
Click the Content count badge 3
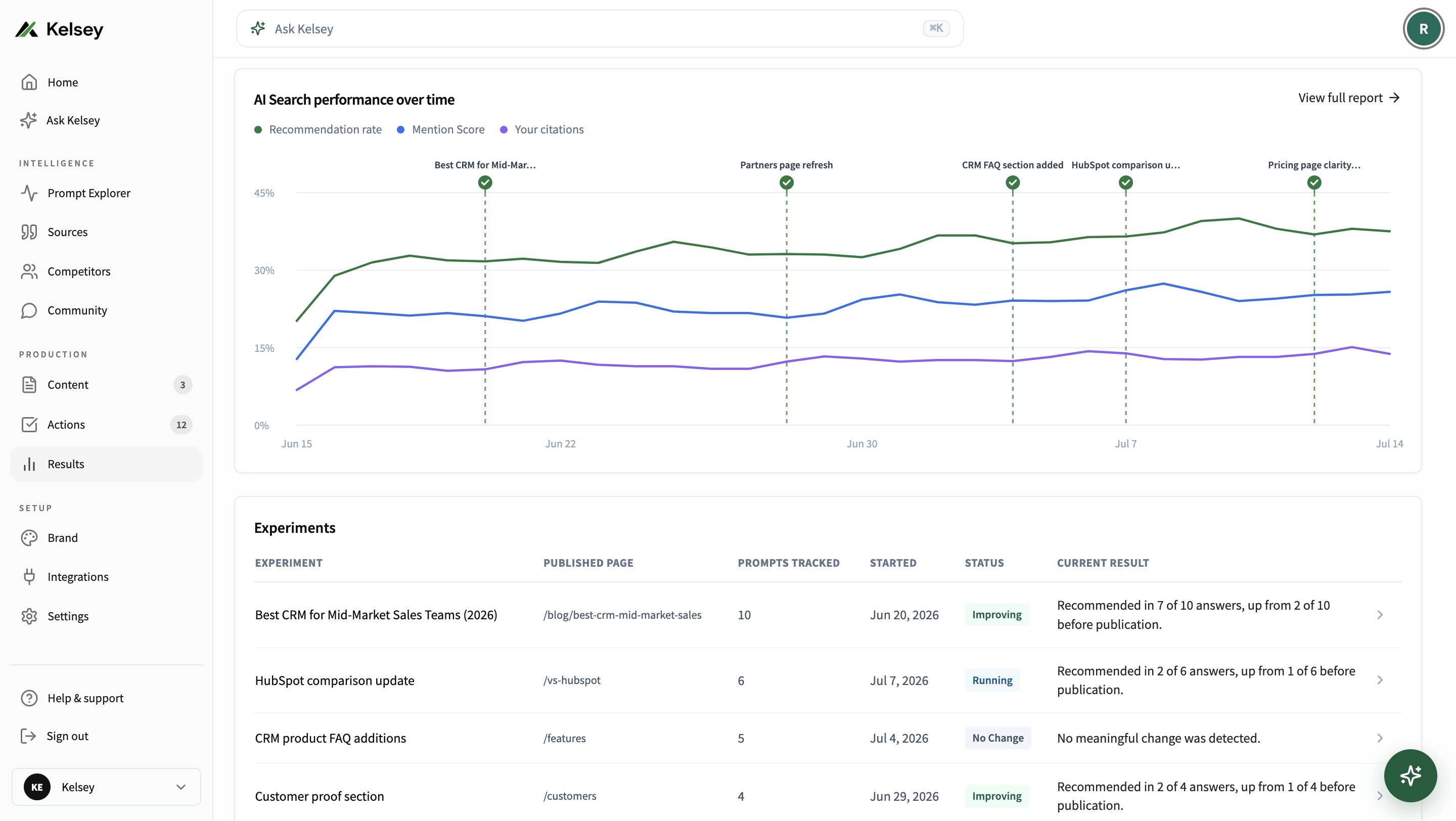(183, 385)
